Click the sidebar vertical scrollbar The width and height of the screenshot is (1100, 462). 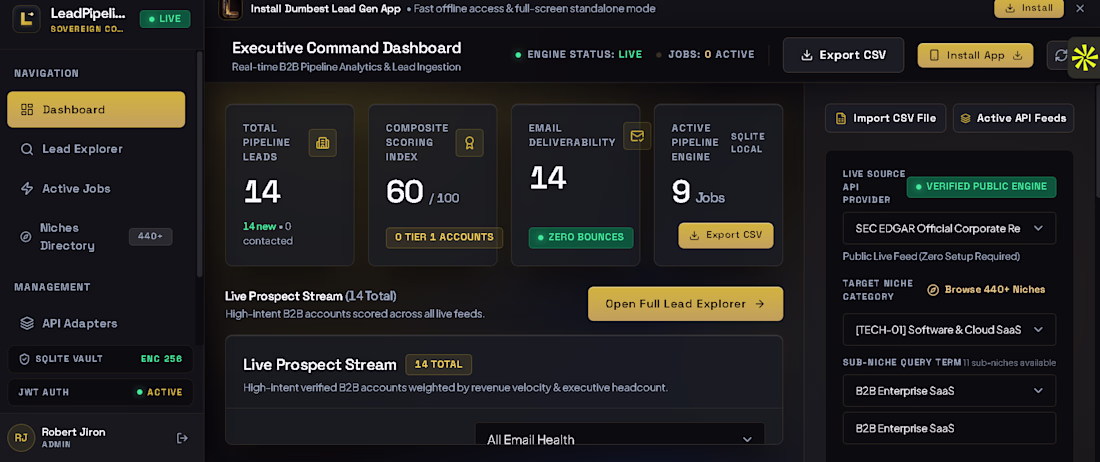[201, 165]
